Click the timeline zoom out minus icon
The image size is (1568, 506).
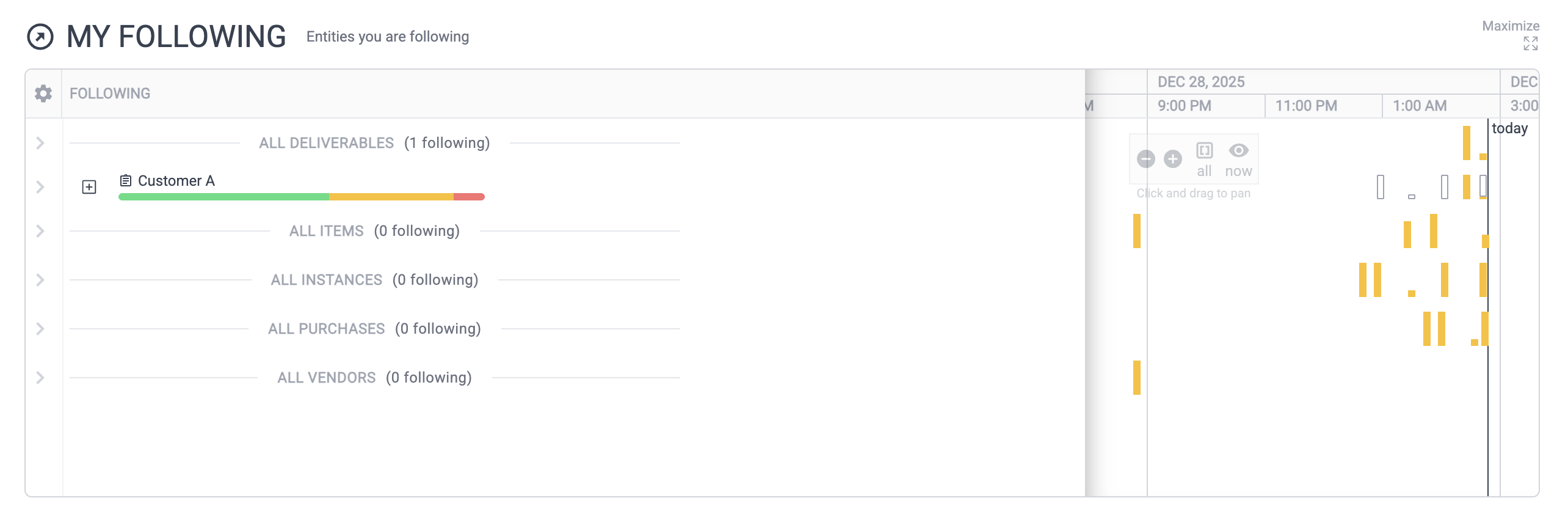[x=1146, y=159]
